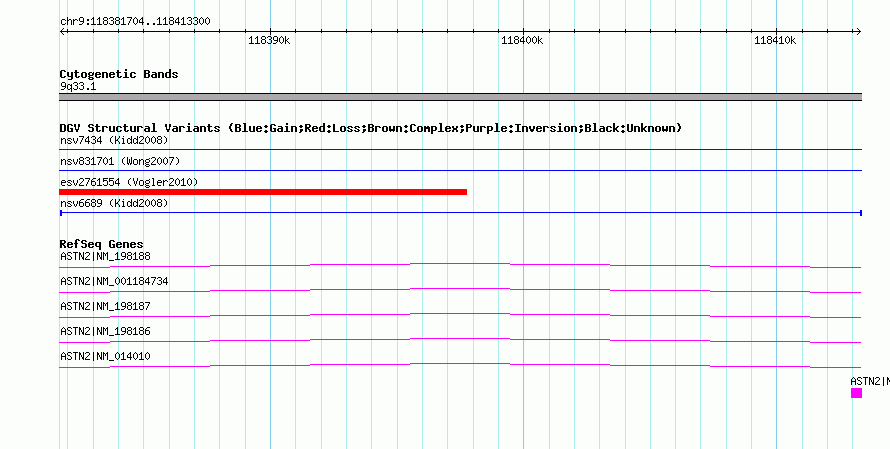Click the magenta NM_198187 intron line
Viewport: 890px width, 449px height.
(x=460, y=315)
